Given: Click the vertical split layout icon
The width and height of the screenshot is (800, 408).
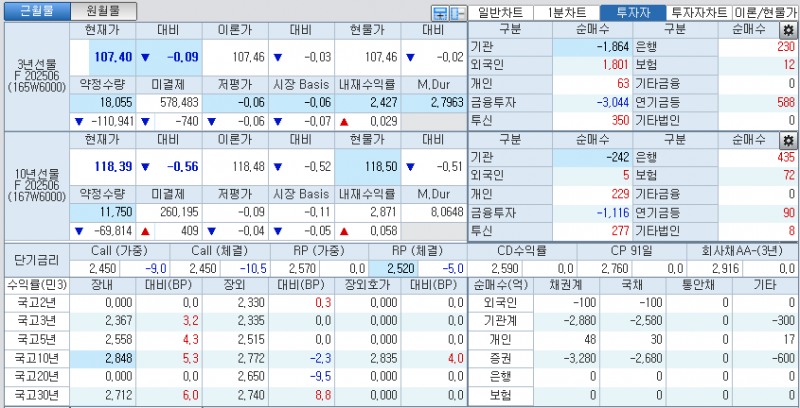Looking at the screenshot, I should coord(457,14).
